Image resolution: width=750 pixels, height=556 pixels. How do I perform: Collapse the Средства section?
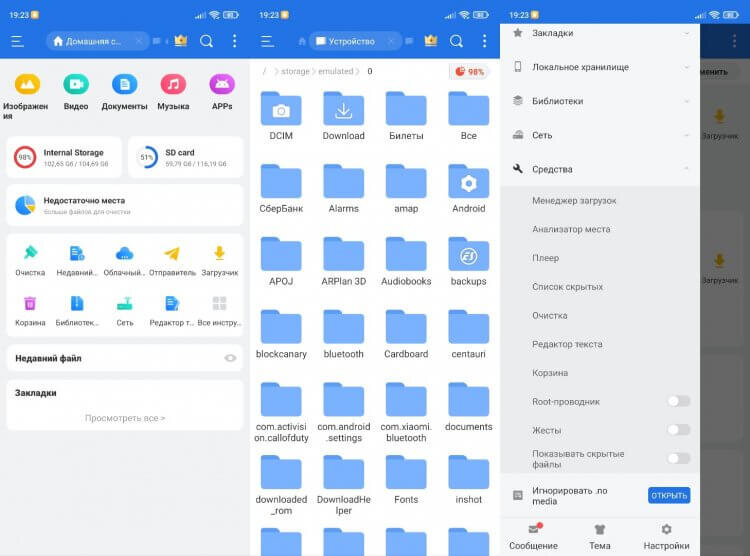(600, 169)
